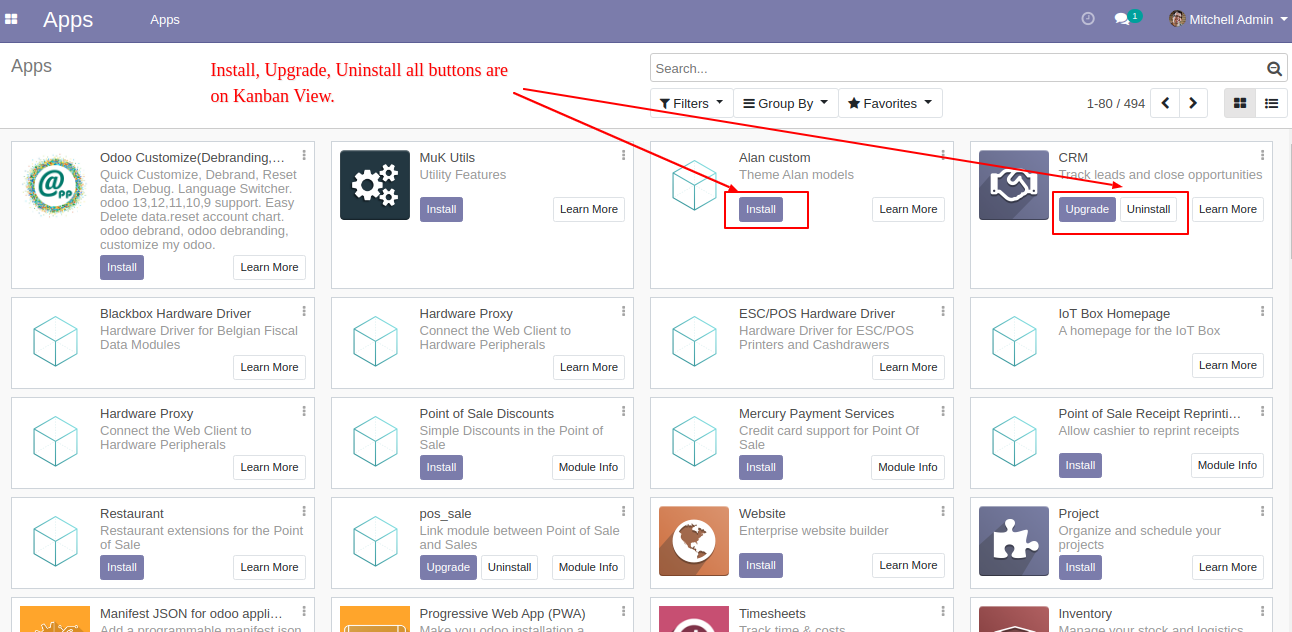
Task: Click the Timesheets app title
Action: click(x=772, y=614)
